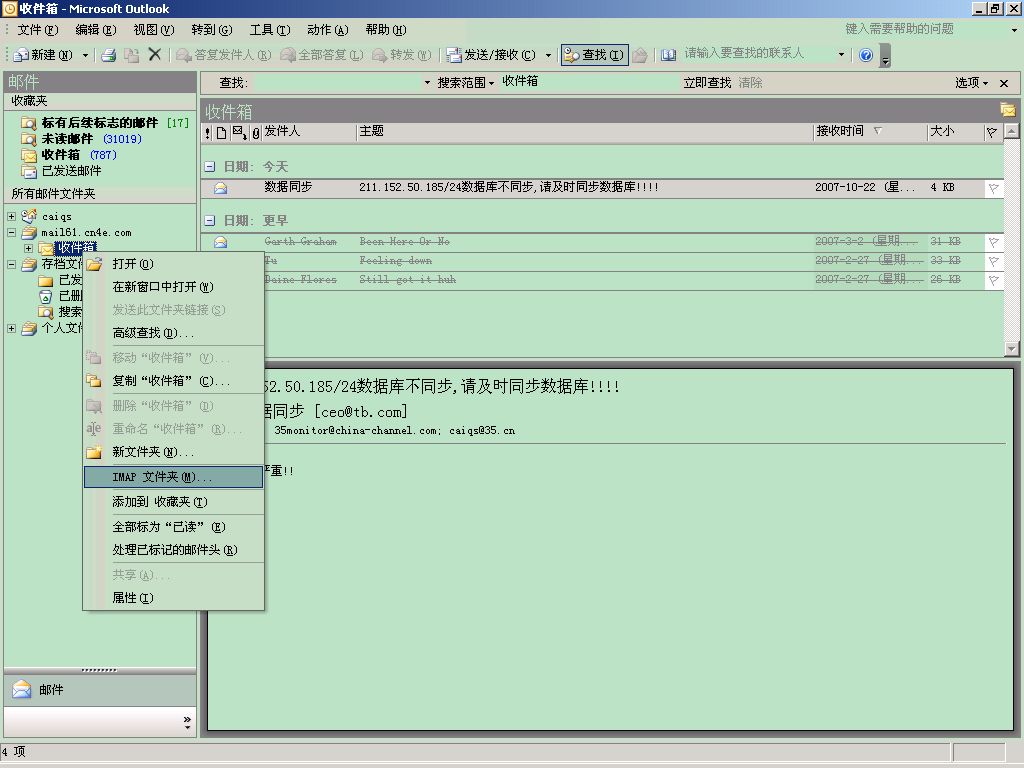
Task: Click the Print icon in toolbar
Action: pos(108,56)
